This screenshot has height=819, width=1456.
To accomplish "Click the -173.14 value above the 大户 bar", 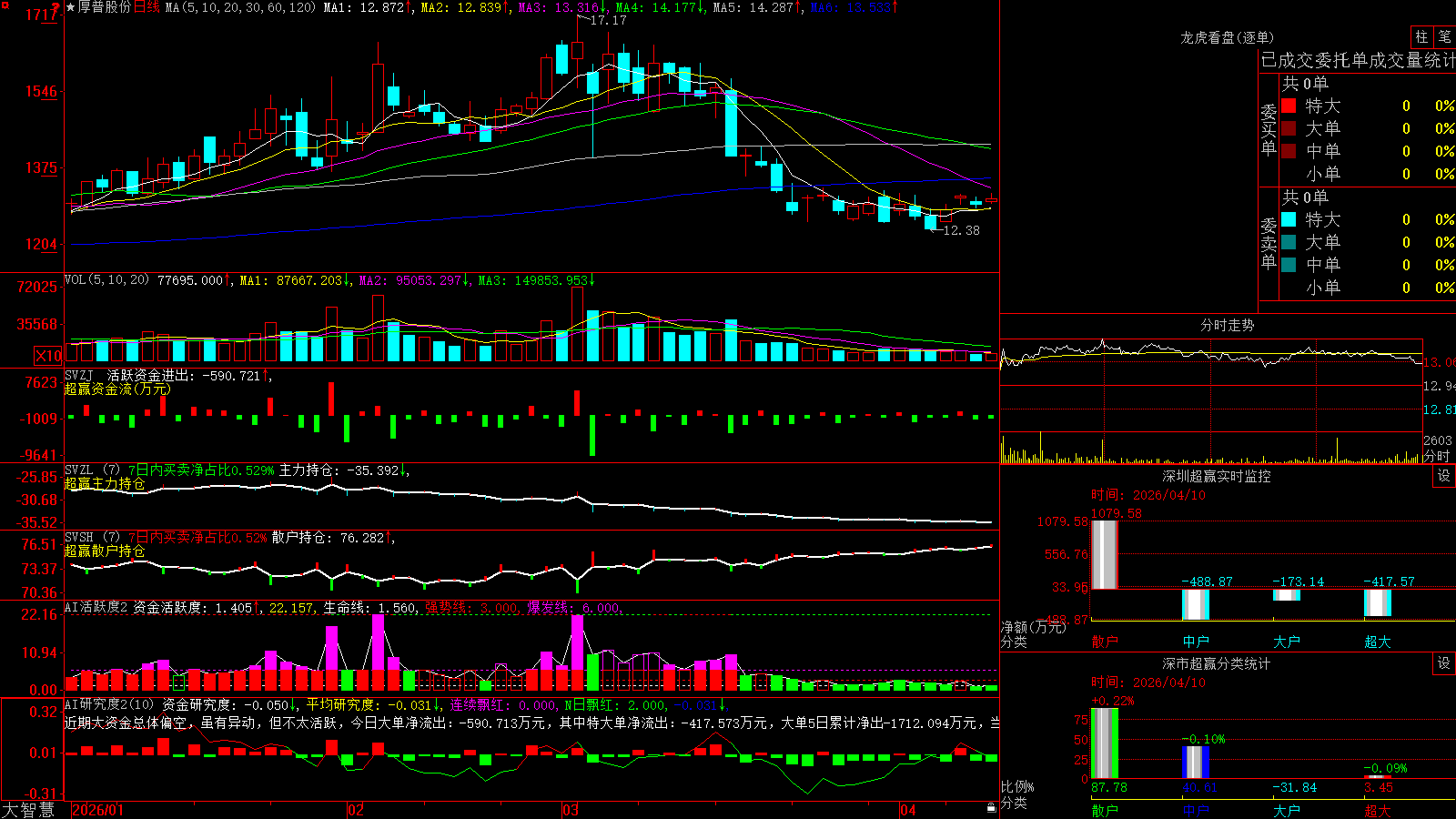I will tap(1298, 581).
